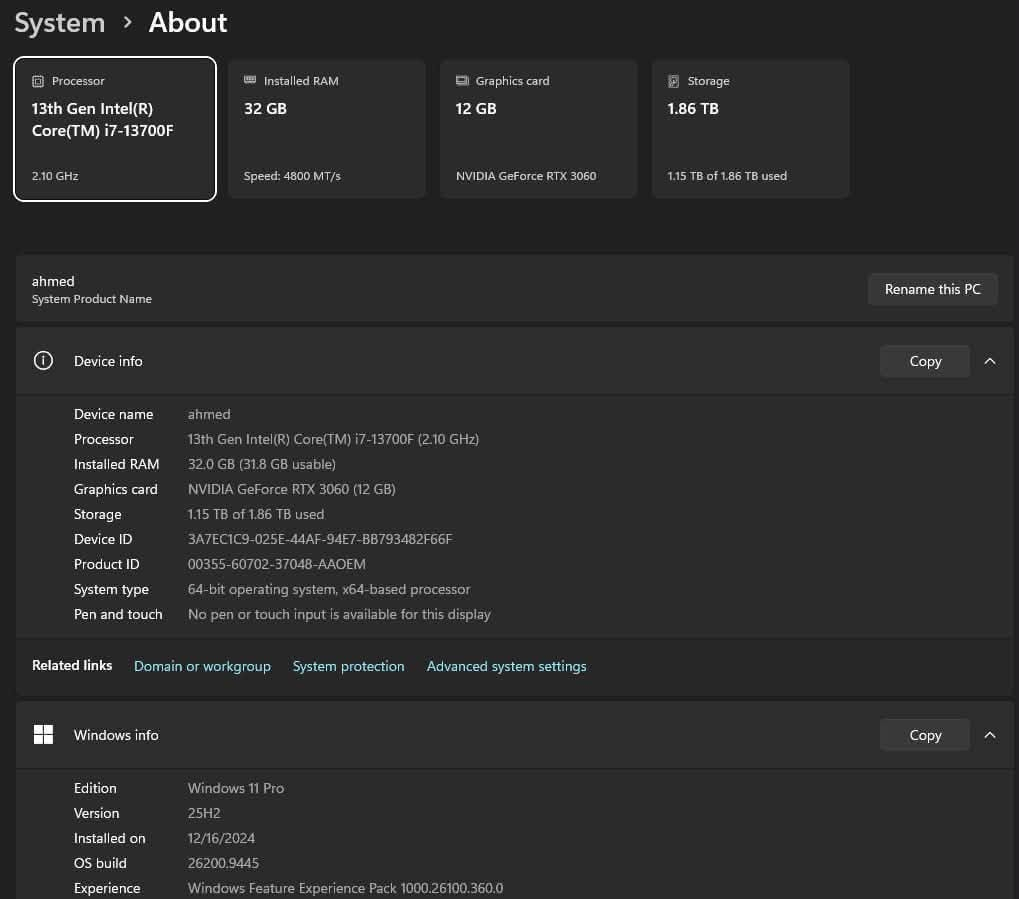Click the installed date '12/16/2024'
This screenshot has width=1019, height=899.
[221, 838]
